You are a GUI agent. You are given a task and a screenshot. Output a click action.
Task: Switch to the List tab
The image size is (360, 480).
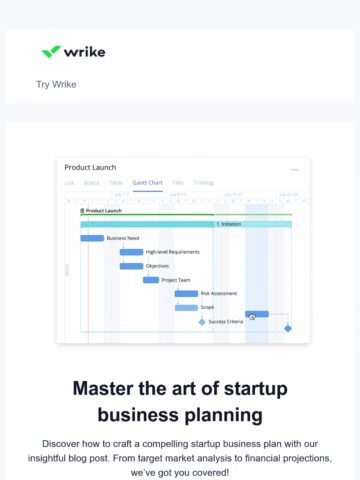[x=69, y=183]
